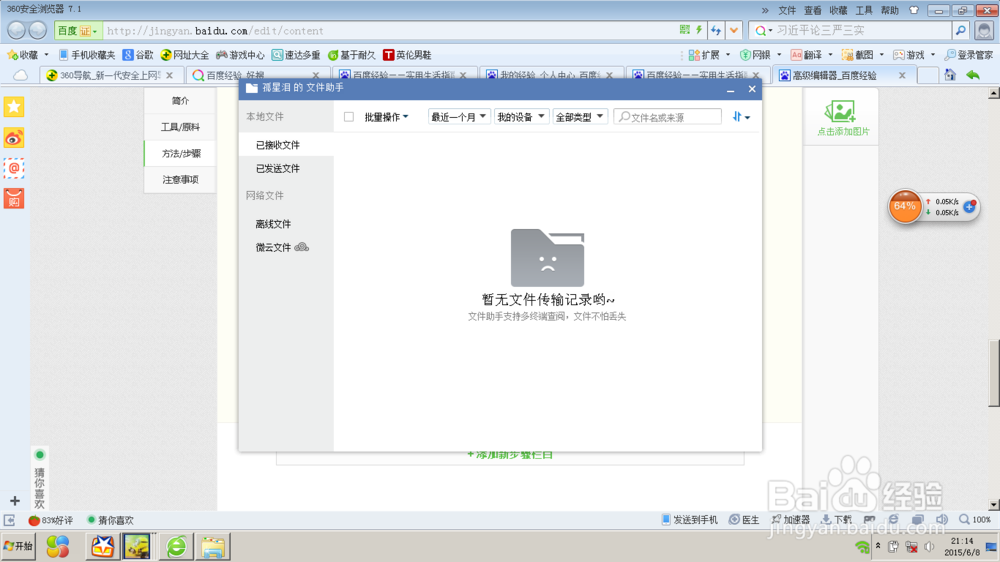Open the orange address history dropdown arrow
1000x562 pixels.
tap(734, 30)
